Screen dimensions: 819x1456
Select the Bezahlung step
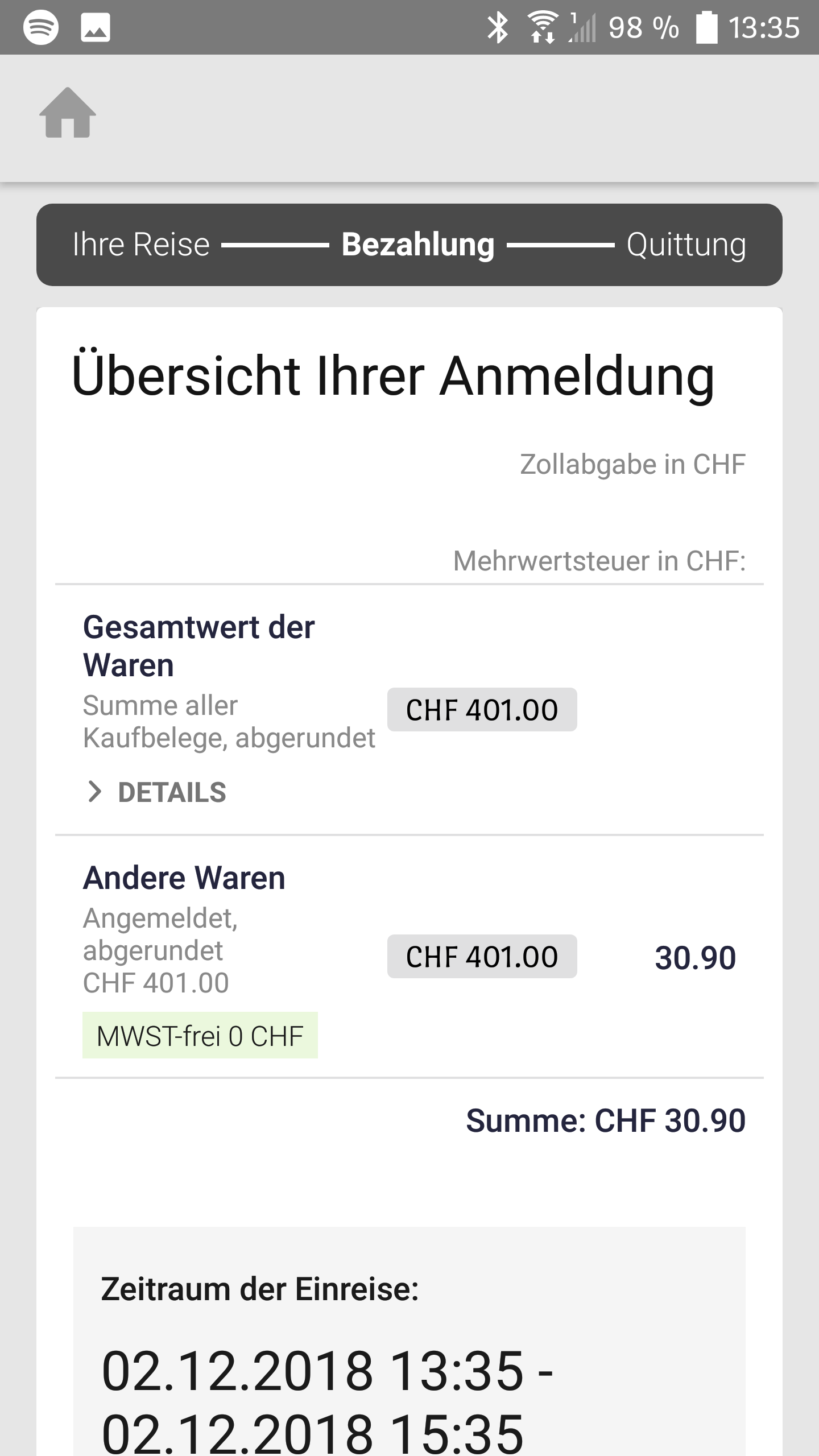click(x=418, y=245)
